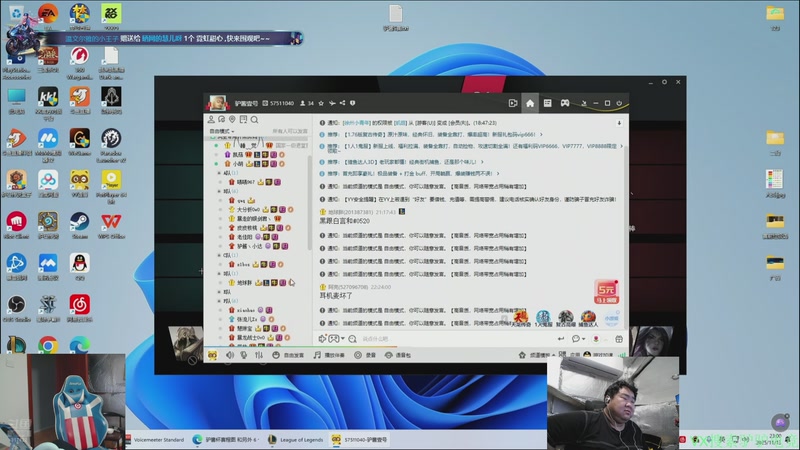Open audio equalizer settings icon
Screen dimensions: 800x450
coord(259,355)
